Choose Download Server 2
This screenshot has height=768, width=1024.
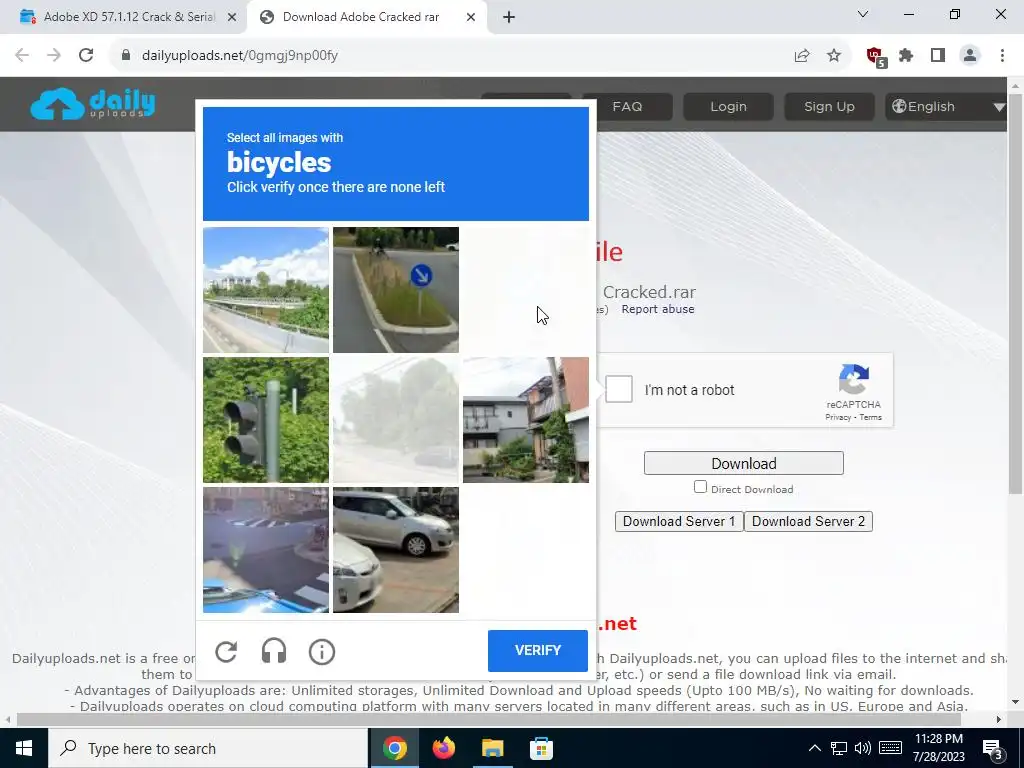point(808,521)
